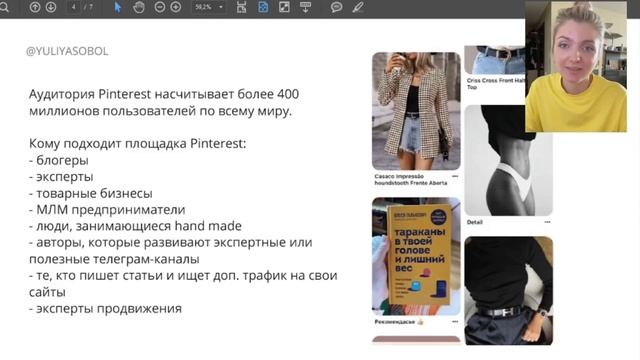
Task: Open more options for the Detail pin
Action: pos(547,222)
